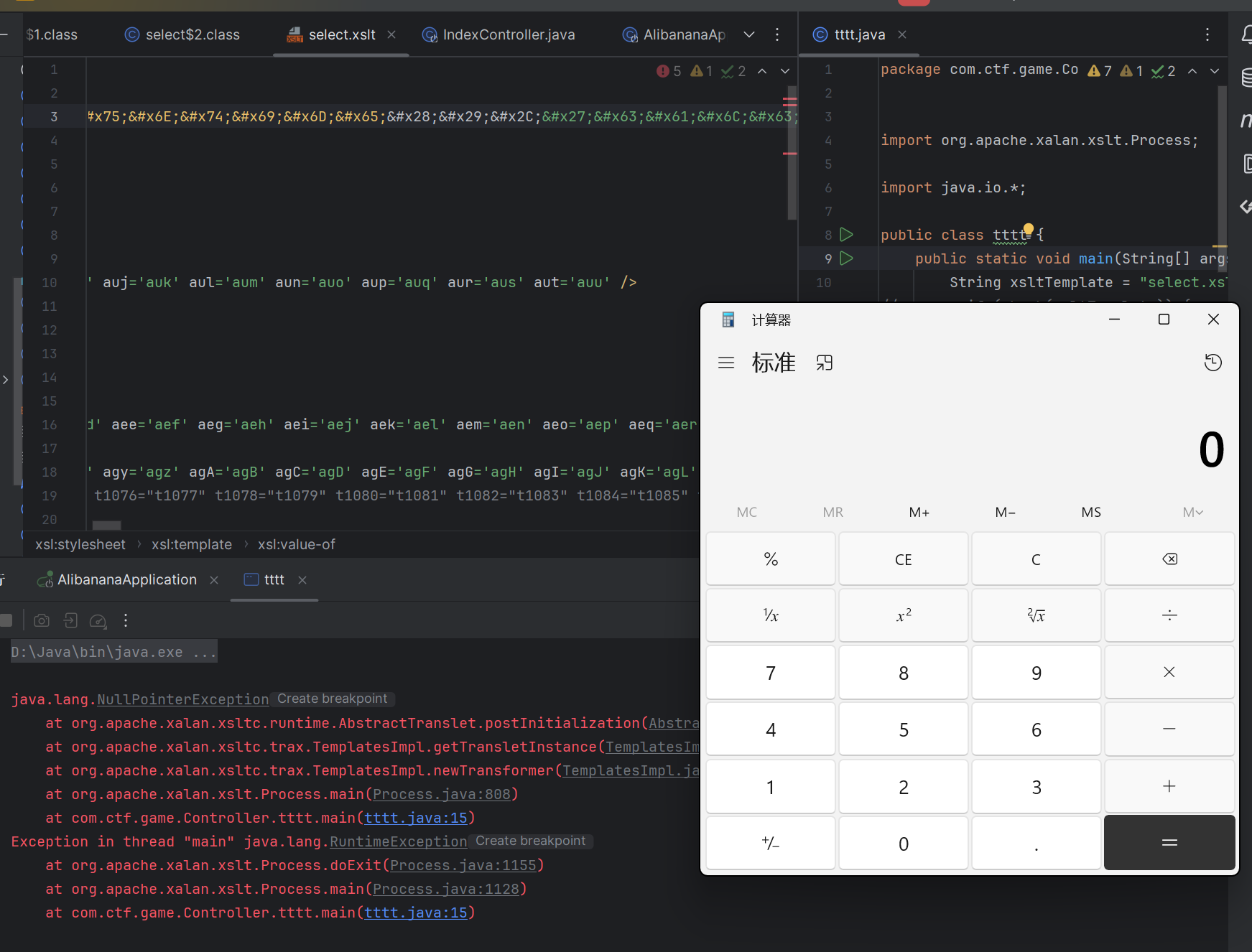Open the IndexController.java tab
This screenshot has height=952, width=1252.
coord(499,34)
